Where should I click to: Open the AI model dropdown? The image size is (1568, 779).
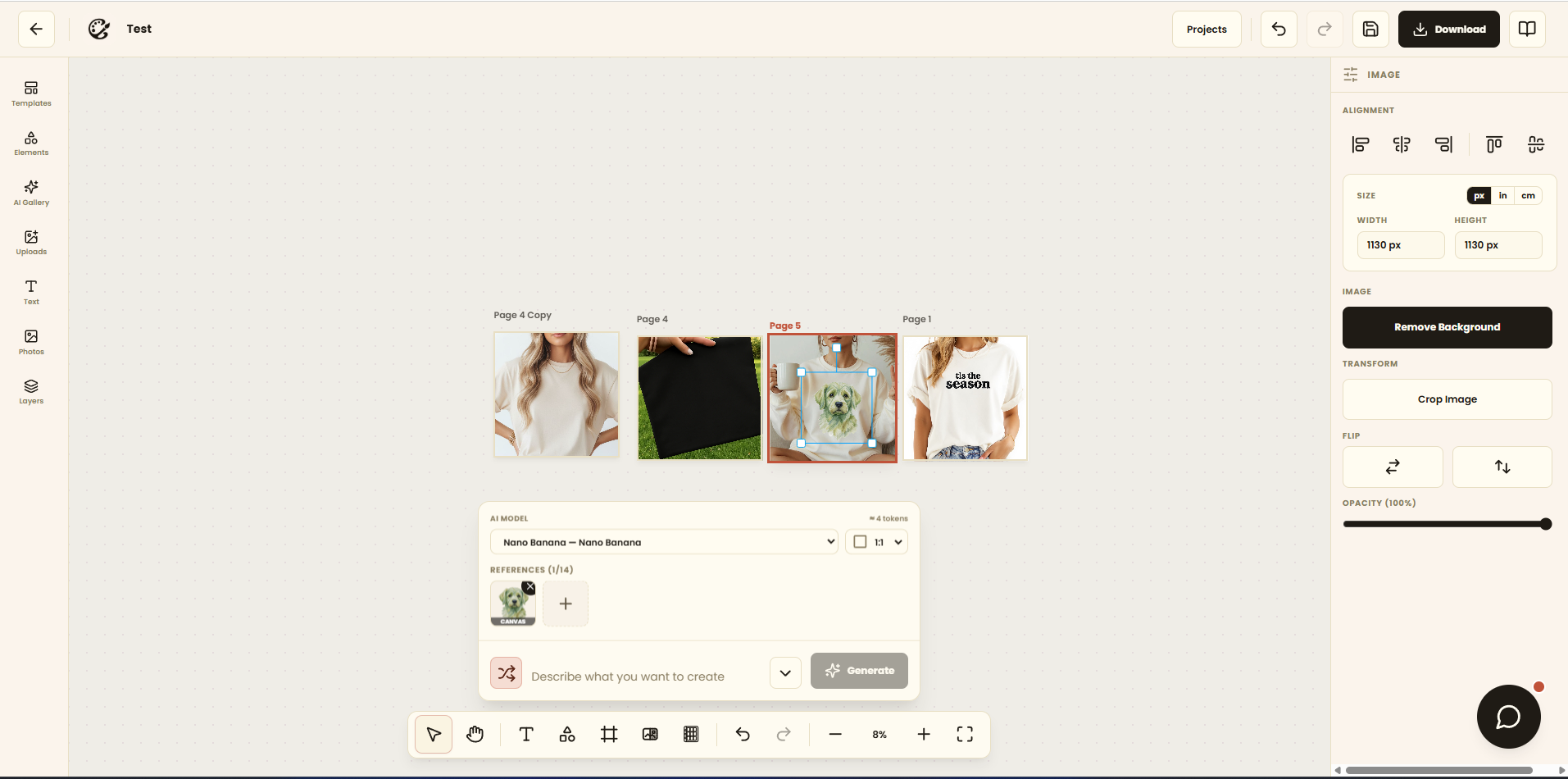tap(664, 542)
